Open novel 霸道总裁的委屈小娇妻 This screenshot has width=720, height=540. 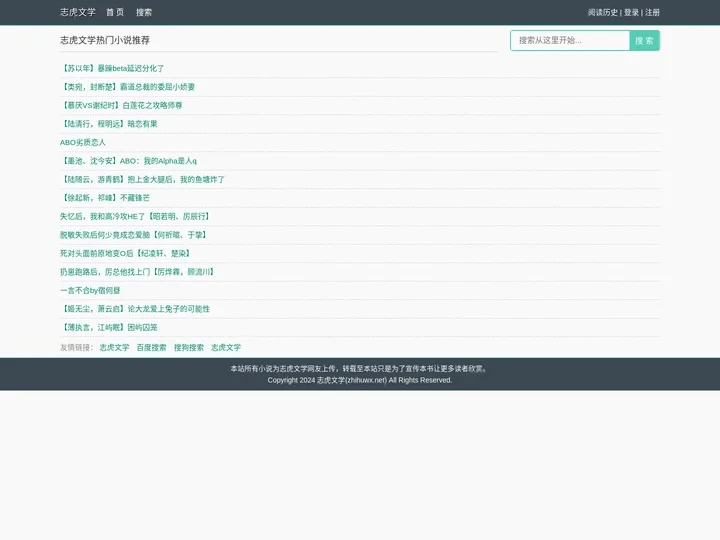tap(128, 87)
